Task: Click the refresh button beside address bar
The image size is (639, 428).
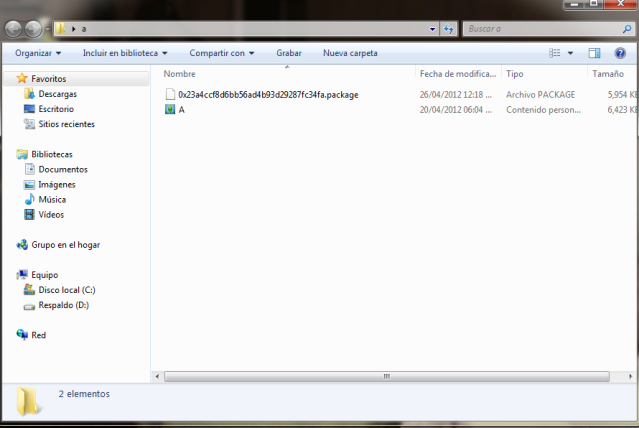Action: click(448, 29)
